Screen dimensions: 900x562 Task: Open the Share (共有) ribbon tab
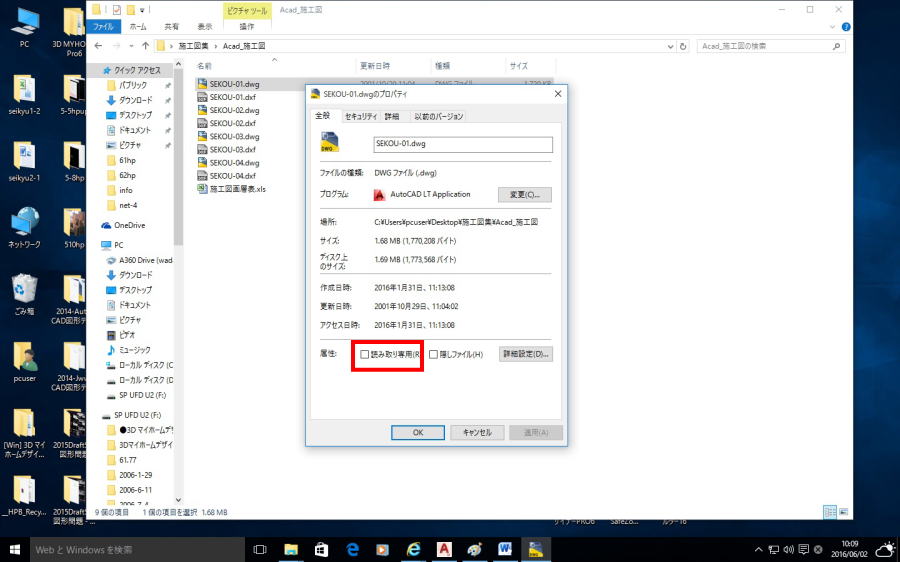point(171,26)
